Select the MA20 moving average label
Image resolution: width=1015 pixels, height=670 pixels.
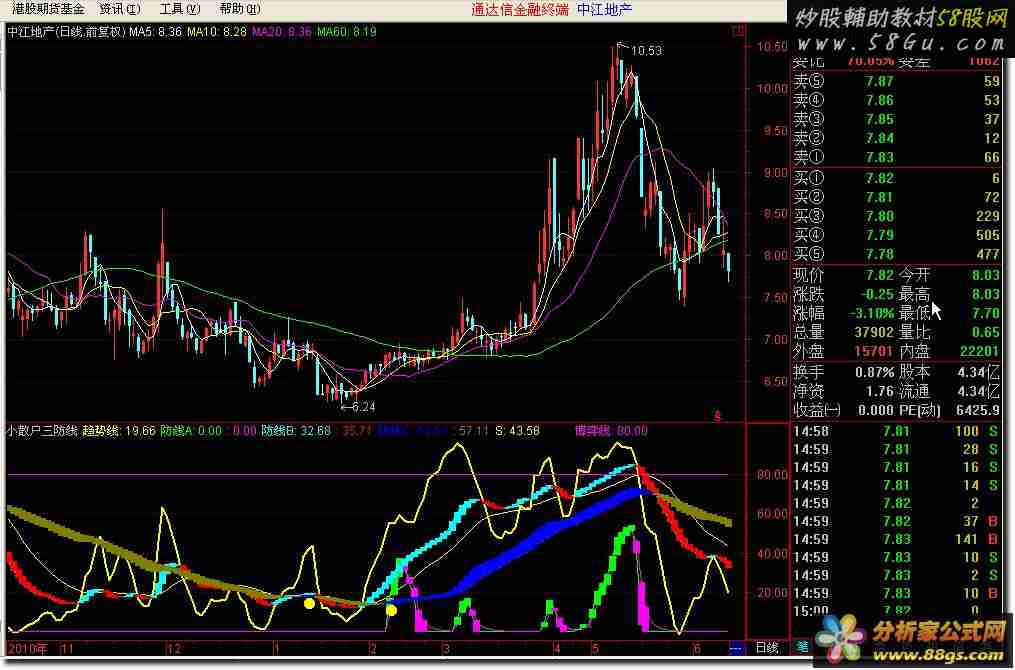coord(282,31)
